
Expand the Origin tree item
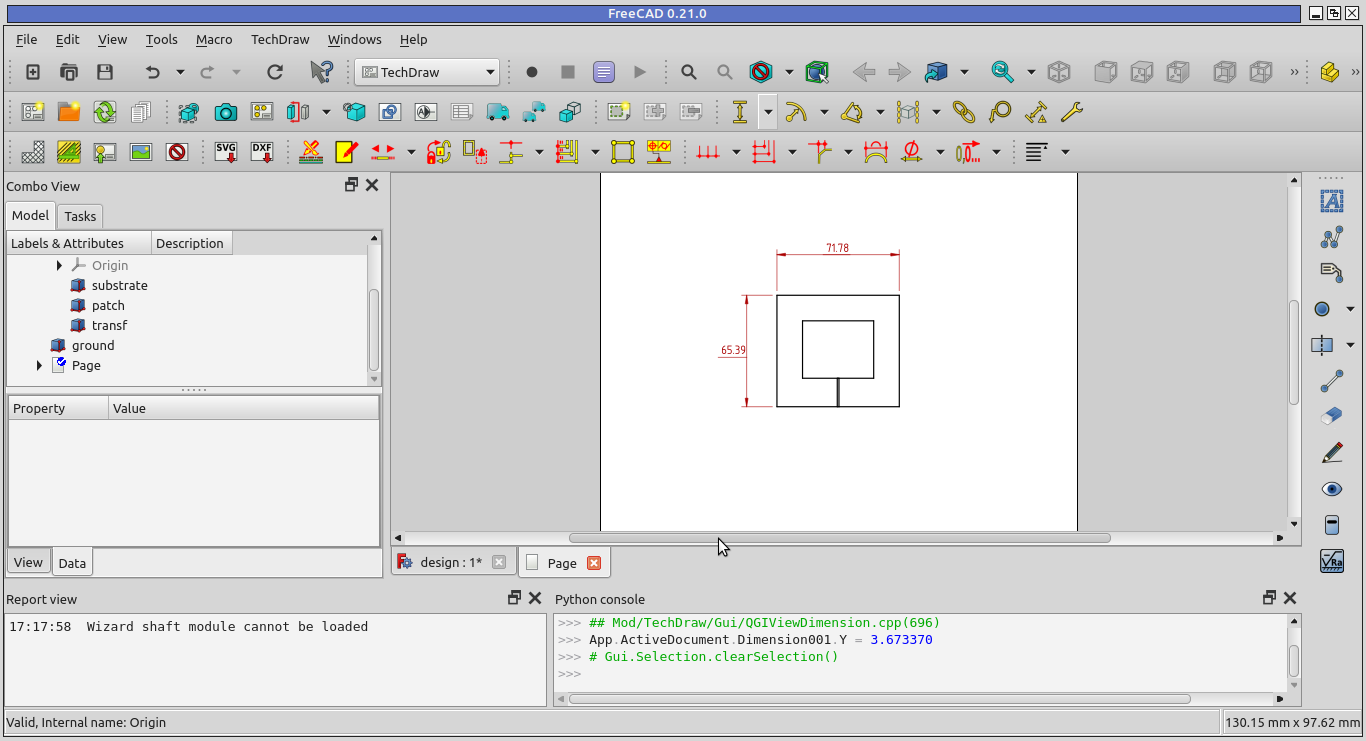click(x=59, y=265)
